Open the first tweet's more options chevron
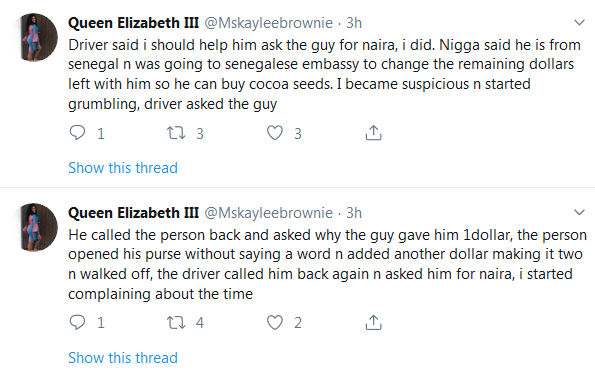 click(x=579, y=22)
